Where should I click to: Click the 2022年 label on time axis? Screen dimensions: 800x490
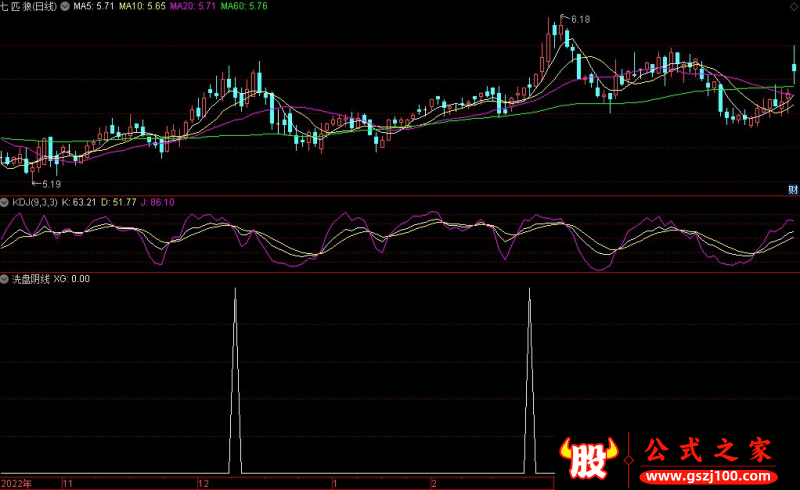pos(16,483)
